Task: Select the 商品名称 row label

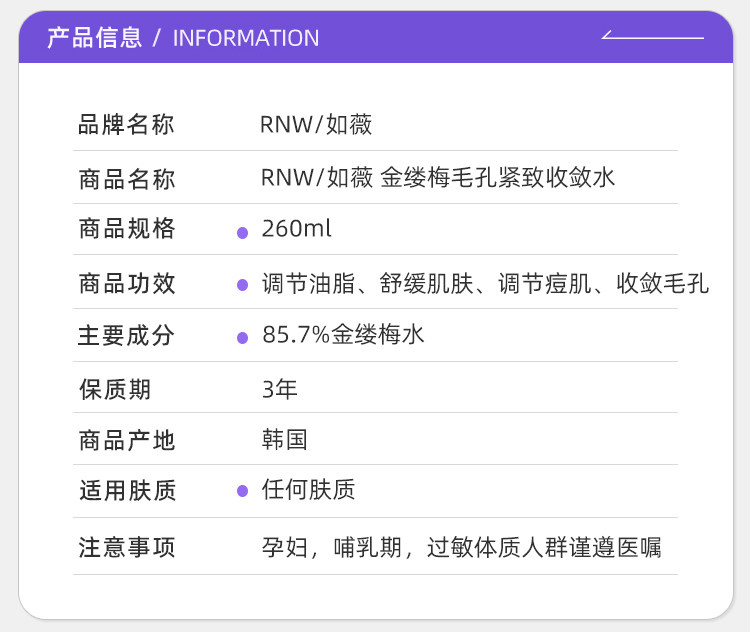Action: pos(126,179)
